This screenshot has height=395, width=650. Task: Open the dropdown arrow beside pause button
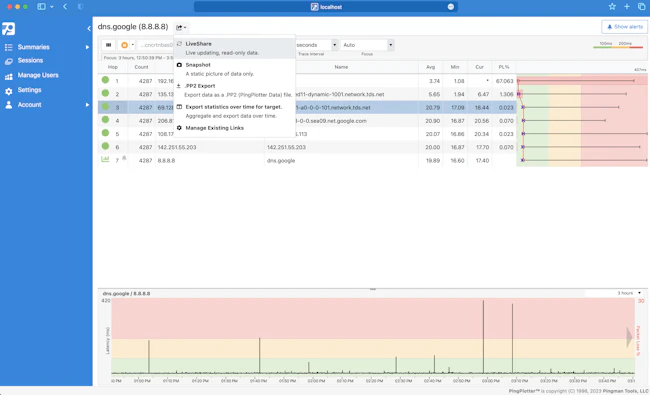(x=133, y=45)
